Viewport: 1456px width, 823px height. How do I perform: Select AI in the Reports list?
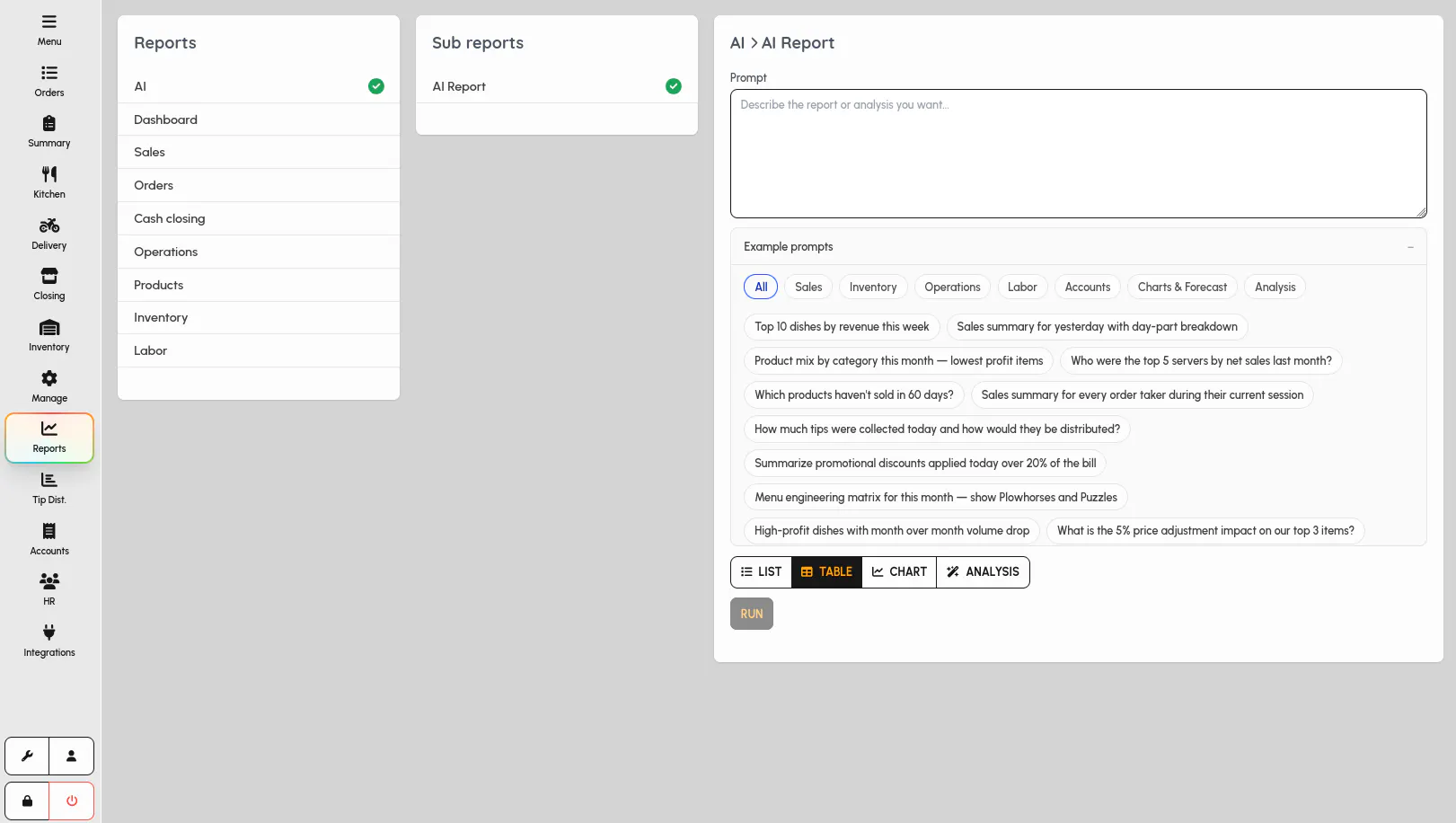(259, 86)
